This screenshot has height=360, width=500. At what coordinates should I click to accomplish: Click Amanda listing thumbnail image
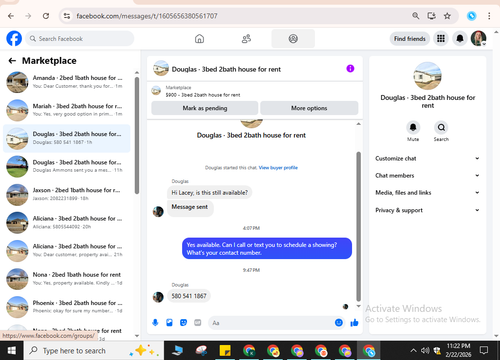(x=17, y=82)
